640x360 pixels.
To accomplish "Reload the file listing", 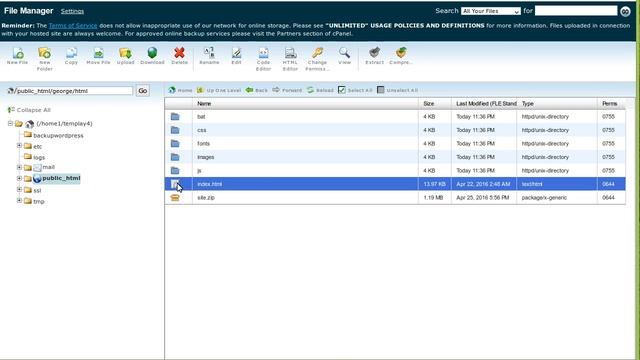I will pyautogui.click(x=320, y=90).
